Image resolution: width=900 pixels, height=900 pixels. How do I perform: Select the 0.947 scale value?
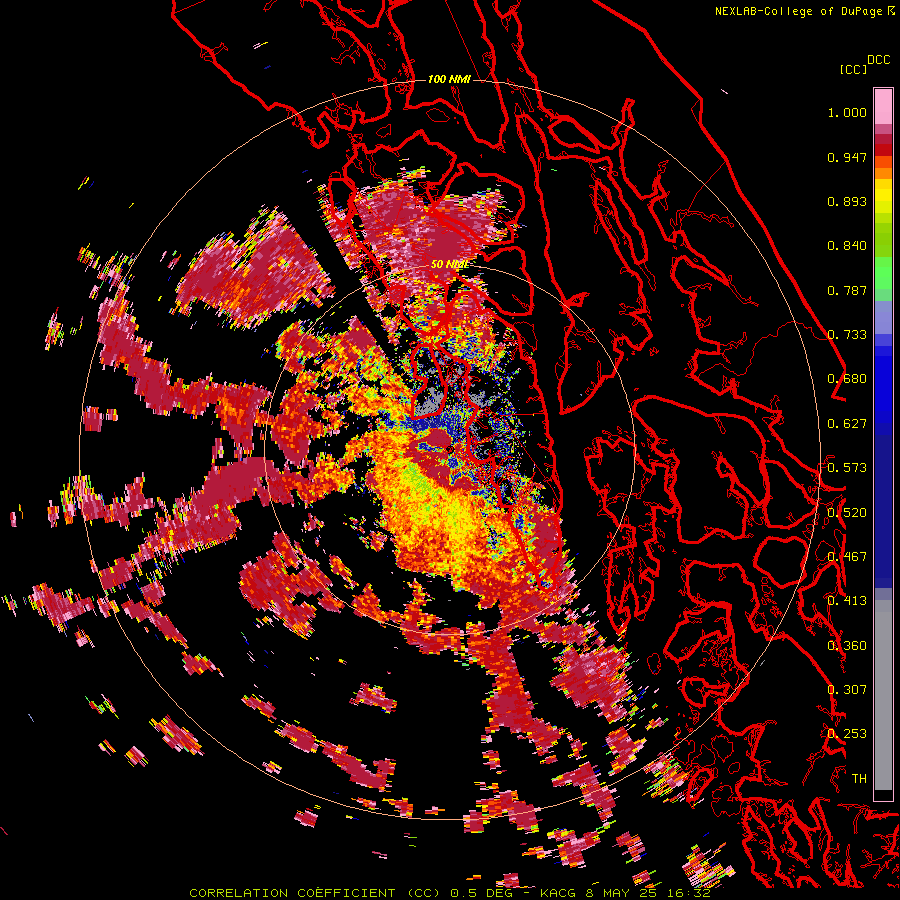[847, 157]
